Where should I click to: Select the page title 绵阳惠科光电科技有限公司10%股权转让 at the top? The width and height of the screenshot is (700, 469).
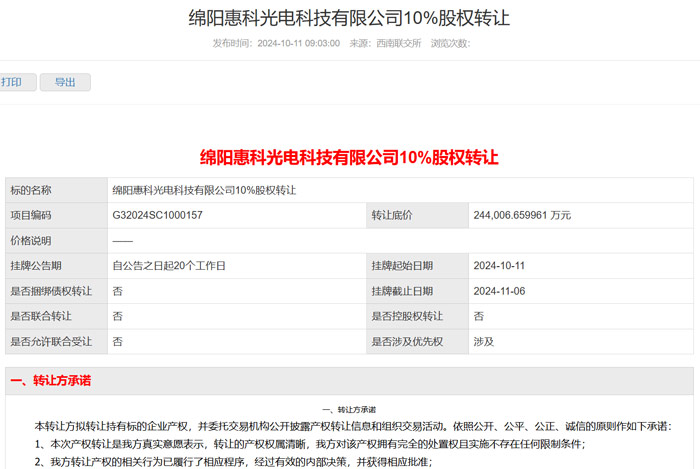[x=349, y=18]
